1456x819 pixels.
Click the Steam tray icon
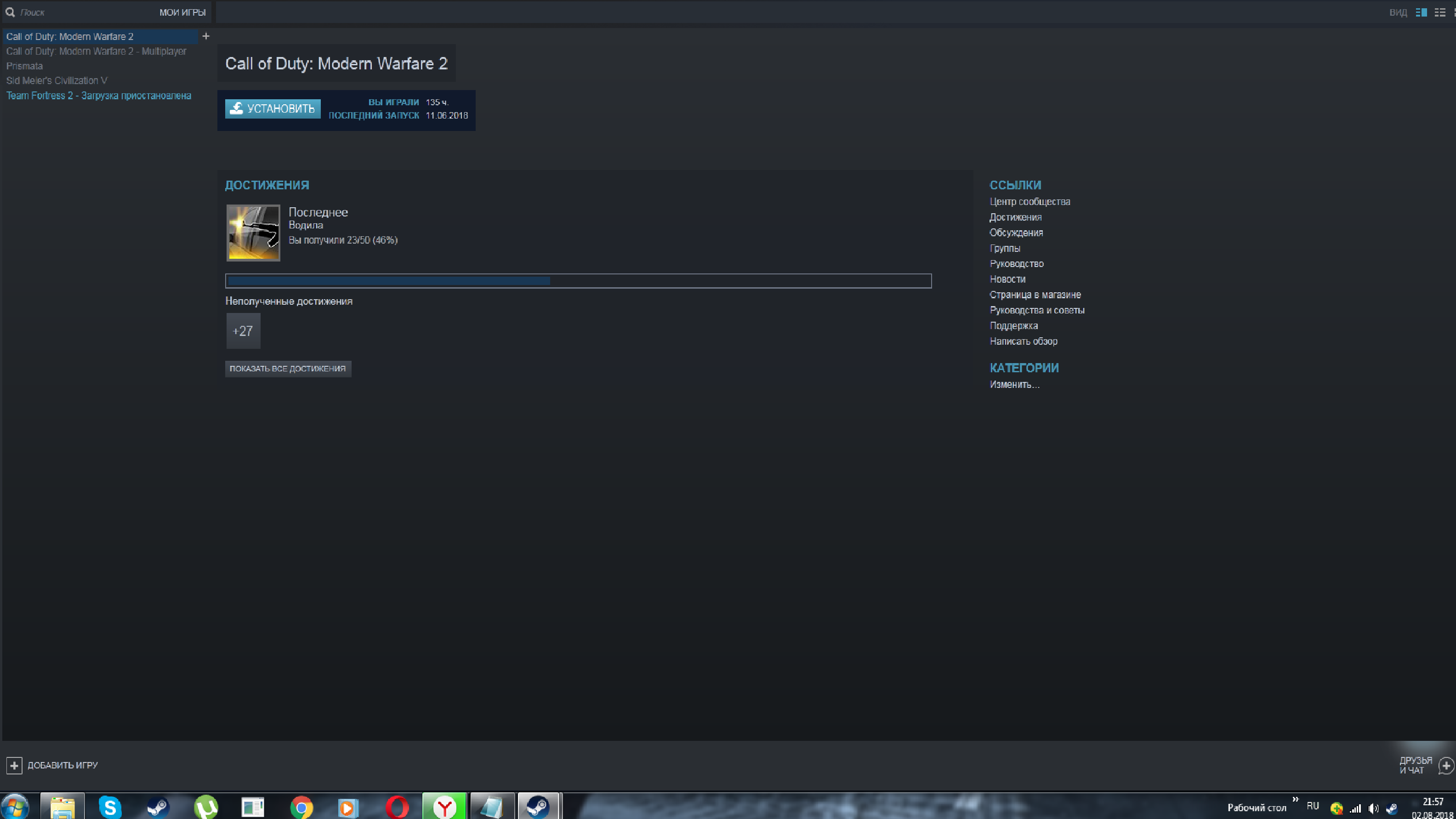(1392, 808)
